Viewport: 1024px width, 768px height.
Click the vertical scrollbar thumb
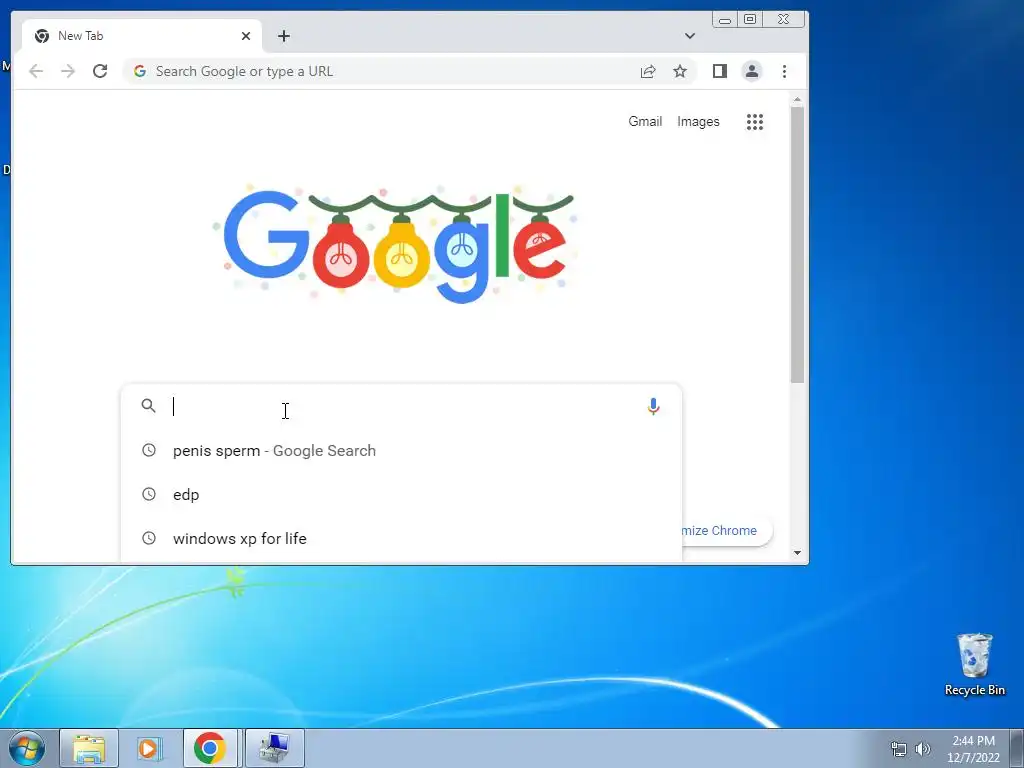pyautogui.click(x=797, y=244)
